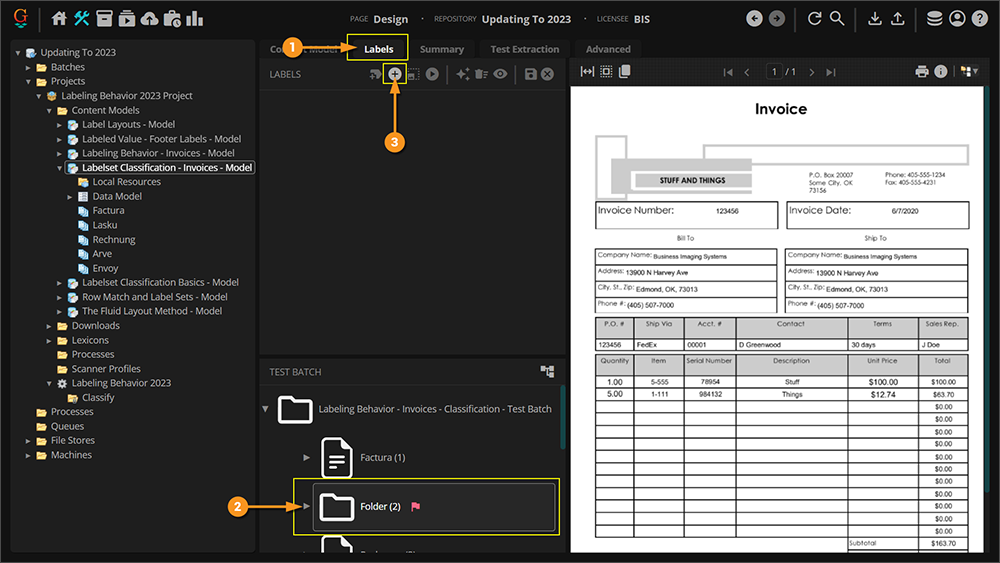The height and width of the screenshot is (563, 1000).
Task: Expand the Folder (2) item
Action: (306, 506)
